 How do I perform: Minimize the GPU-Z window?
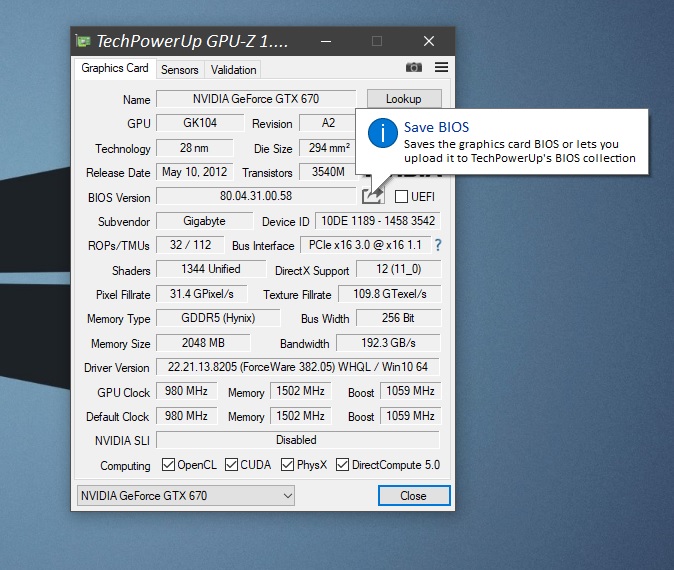(327, 41)
